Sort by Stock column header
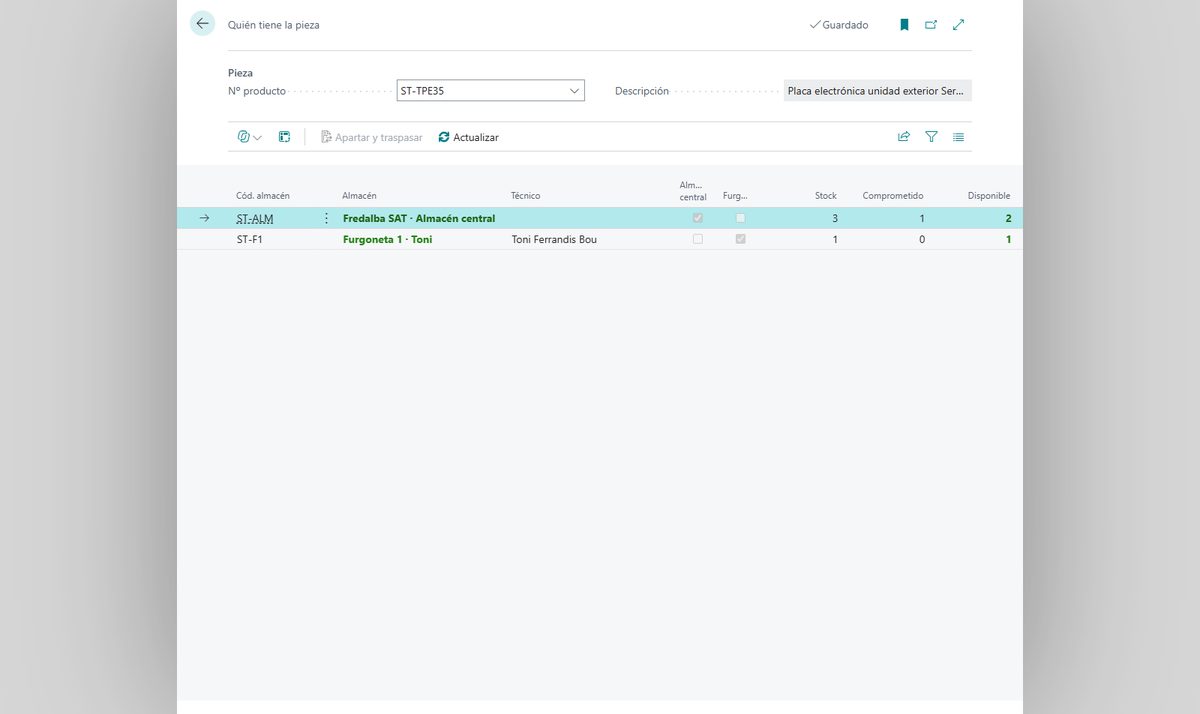This screenshot has width=1200, height=714. point(826,196)
